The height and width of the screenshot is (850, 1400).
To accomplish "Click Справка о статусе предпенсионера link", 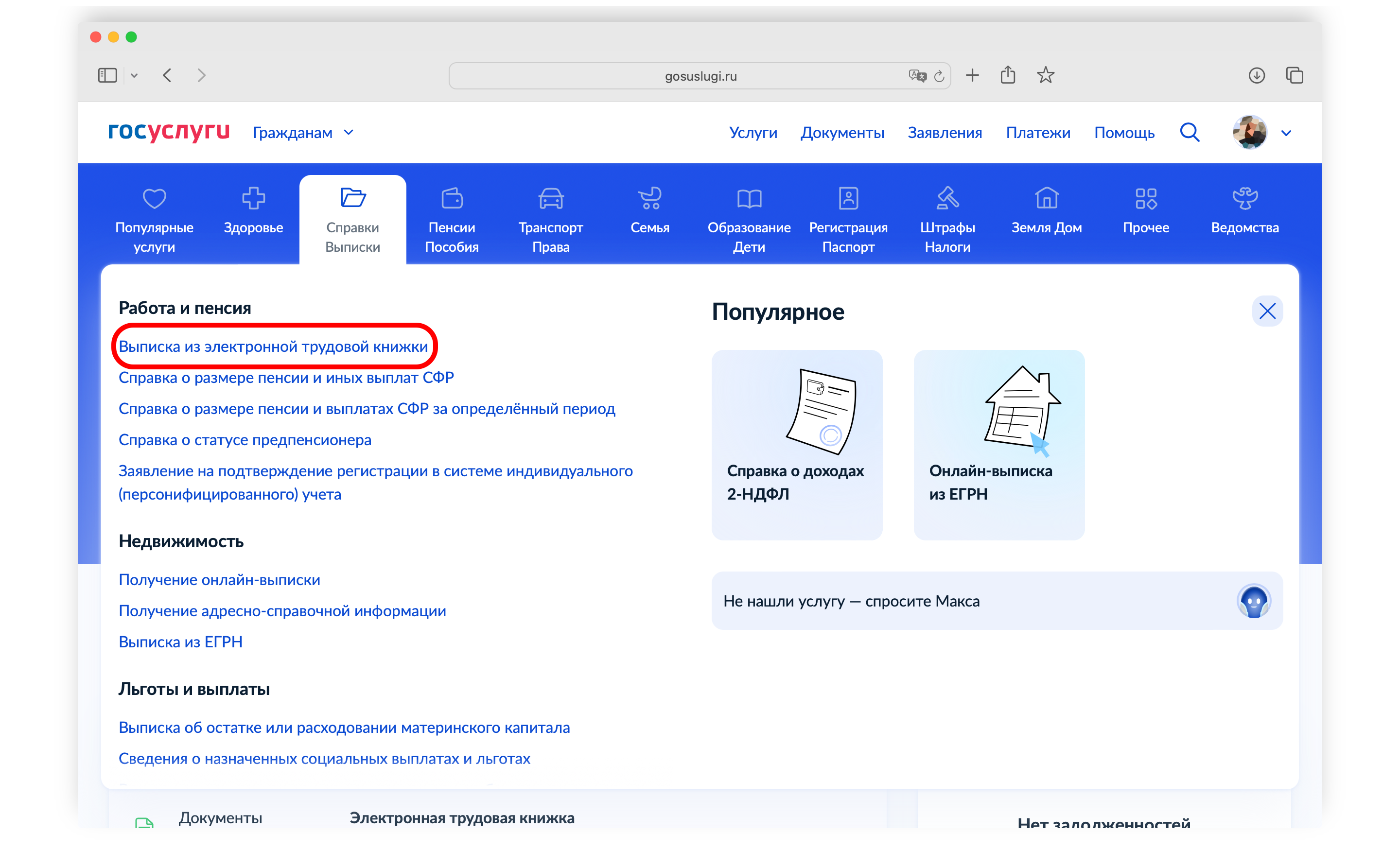I will click(245, 439).
